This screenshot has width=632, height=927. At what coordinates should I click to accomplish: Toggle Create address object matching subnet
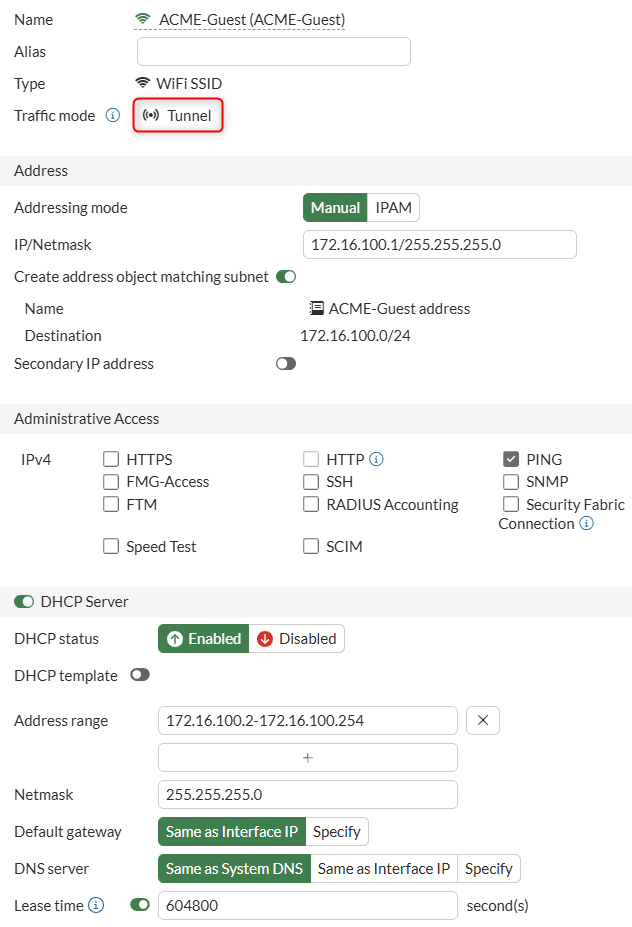(286, 277)
